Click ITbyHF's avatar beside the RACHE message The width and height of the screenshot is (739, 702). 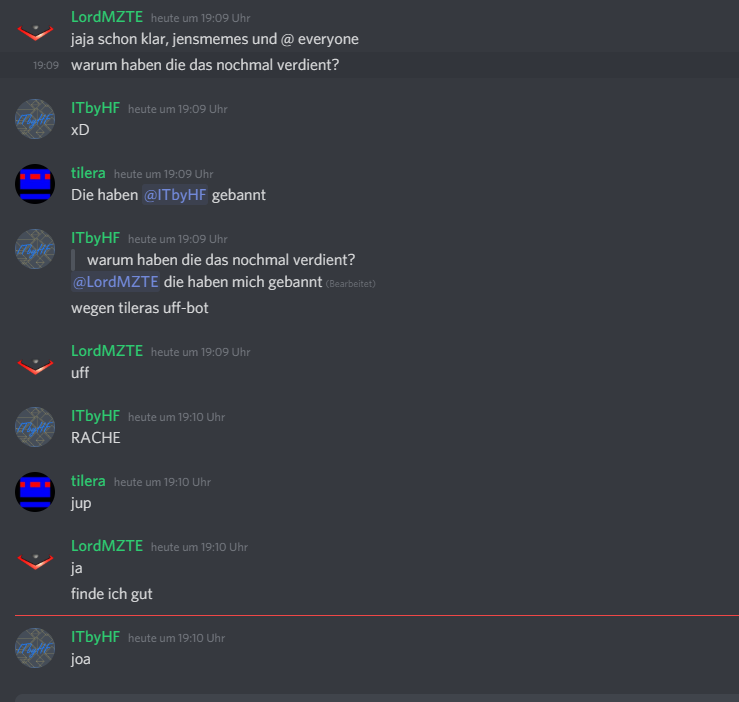[x=35, y=427]
